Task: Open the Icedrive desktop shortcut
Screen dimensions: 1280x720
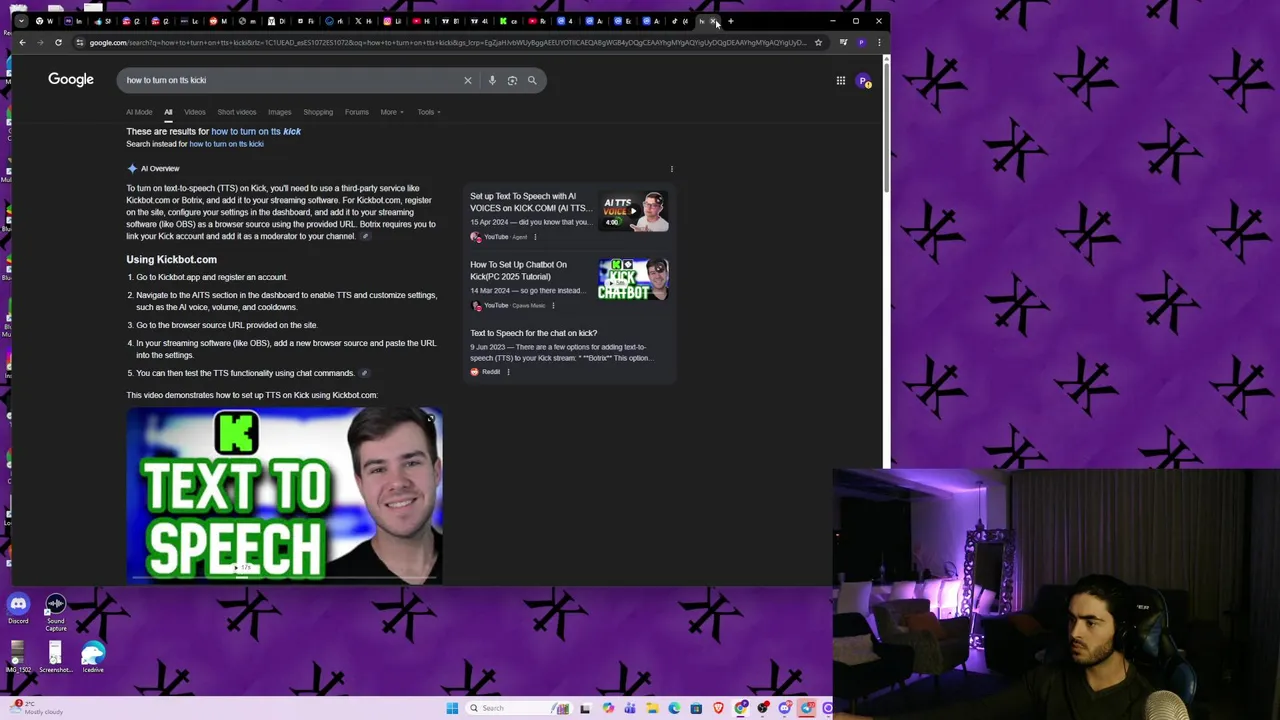Action: [93, 657]
